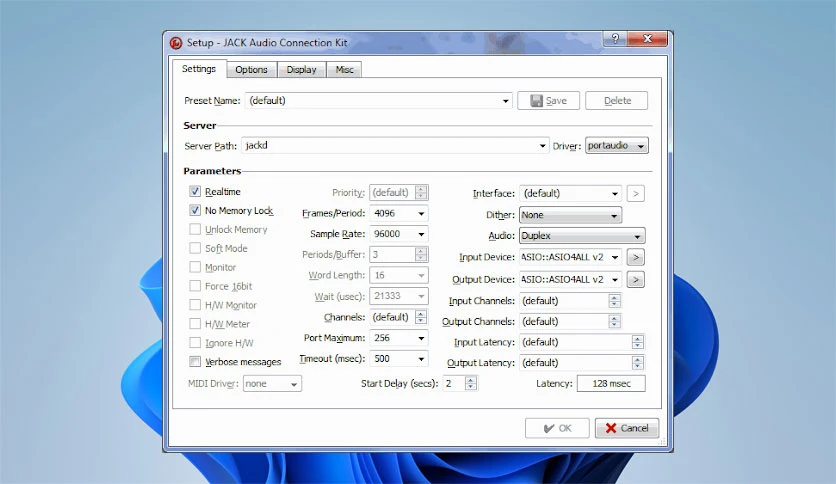The height and width of the screenshot is (484, 836).
Task: Expand the Dither None dropdown
Action: [570, 215]
